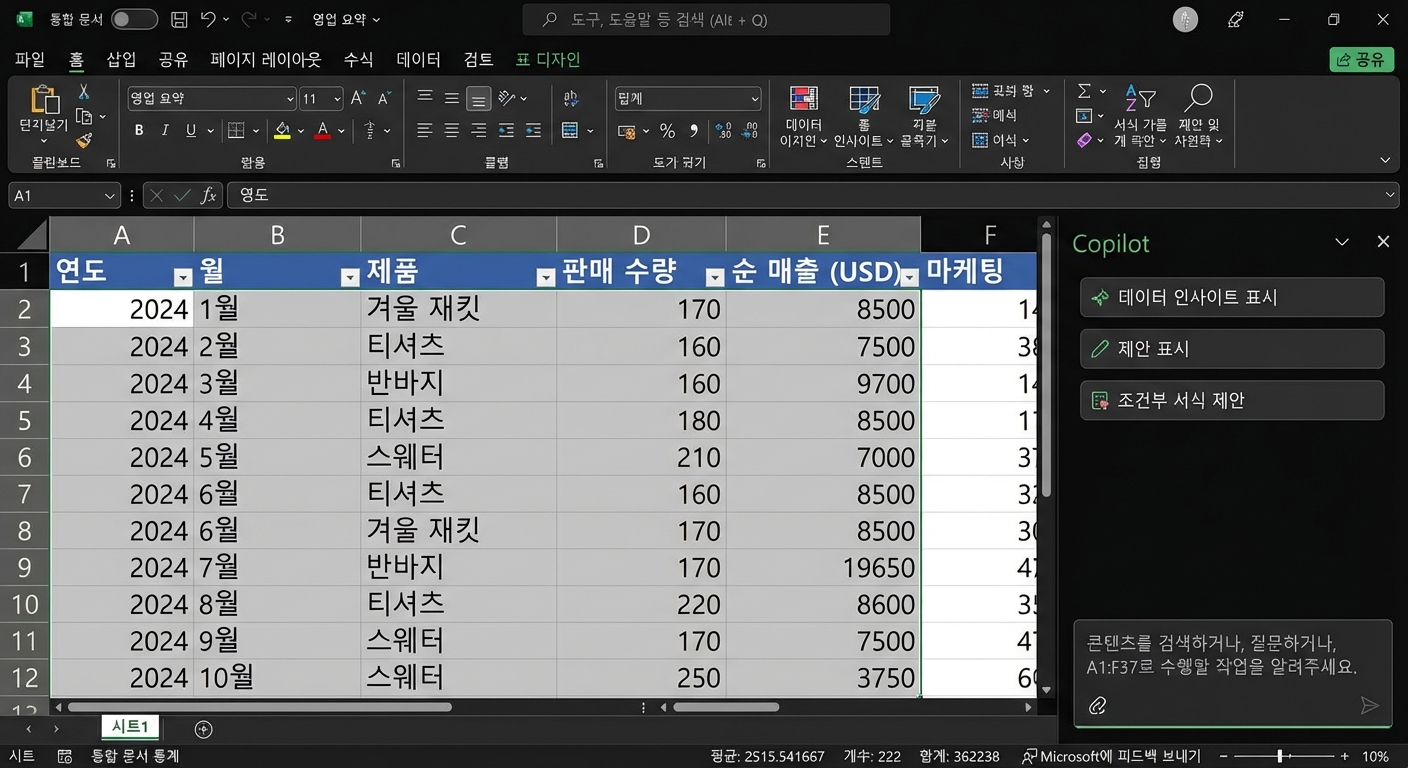Click the Clear eraser icon

(1085, 141)
